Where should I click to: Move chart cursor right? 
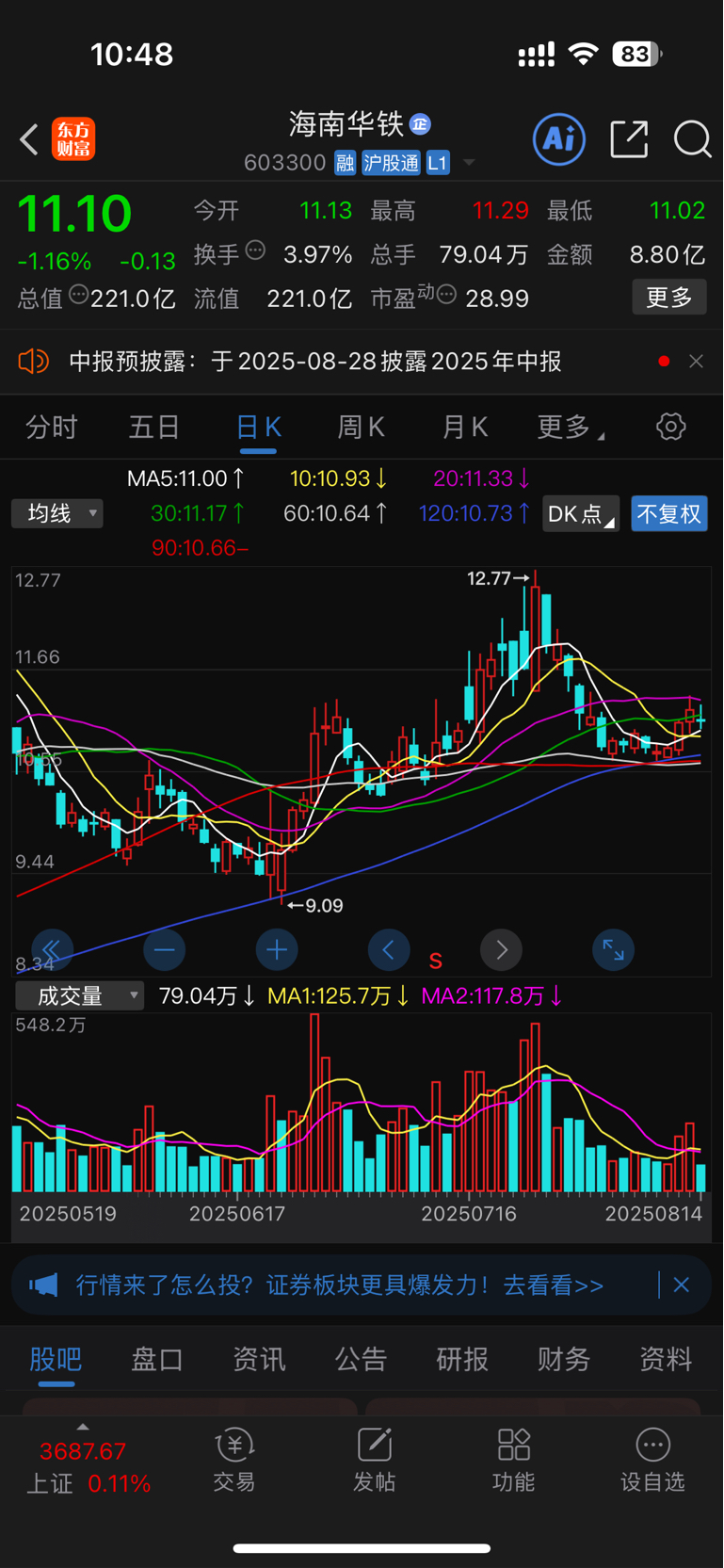tap(501, 950)
